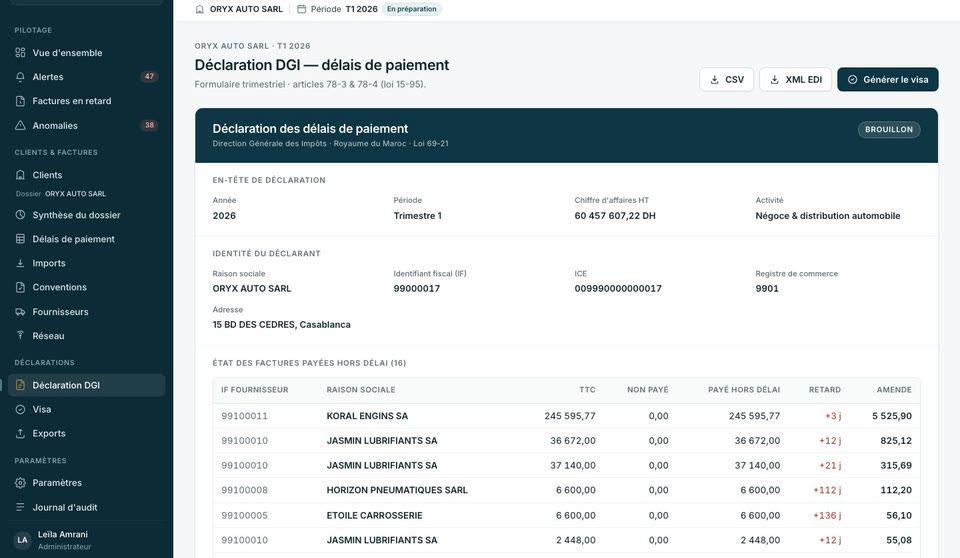Click the +3 j retard value
Image resolution: width=960 pixels, height=558 pixels.
click(833, 416)
